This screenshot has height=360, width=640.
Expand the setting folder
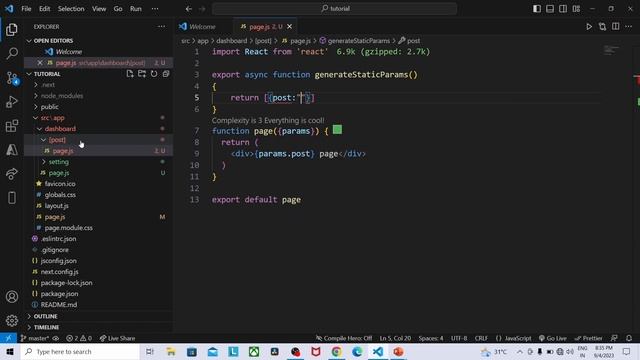coord(44,162)
